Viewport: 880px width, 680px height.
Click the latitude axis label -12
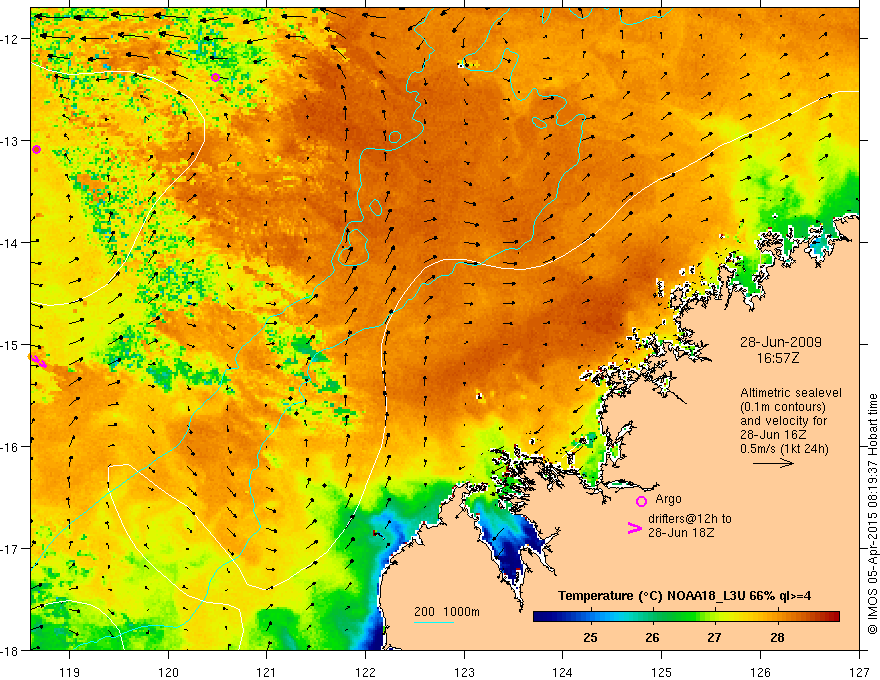point(9,39)
